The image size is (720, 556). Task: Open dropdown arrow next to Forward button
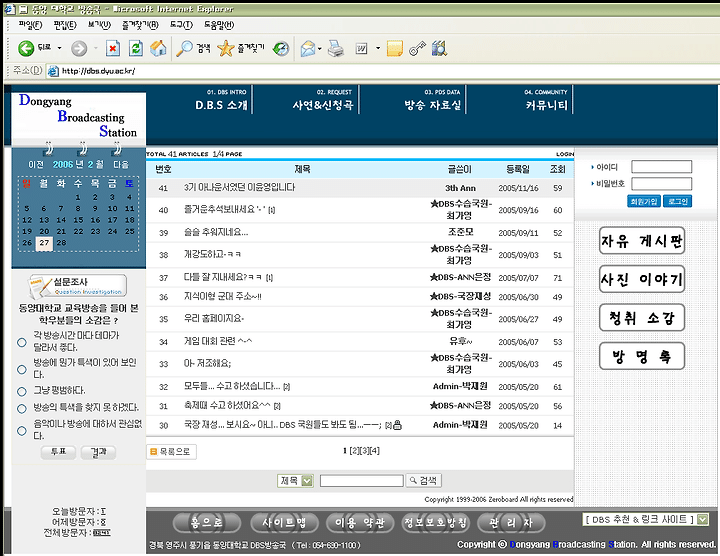(x=96, y=48)
